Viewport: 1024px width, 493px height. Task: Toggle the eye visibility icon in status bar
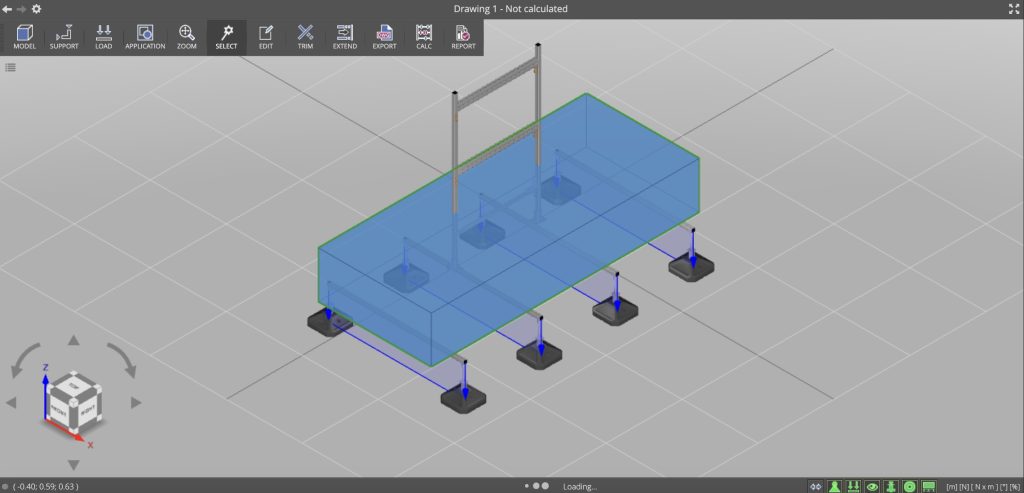[x=872, y=486]
